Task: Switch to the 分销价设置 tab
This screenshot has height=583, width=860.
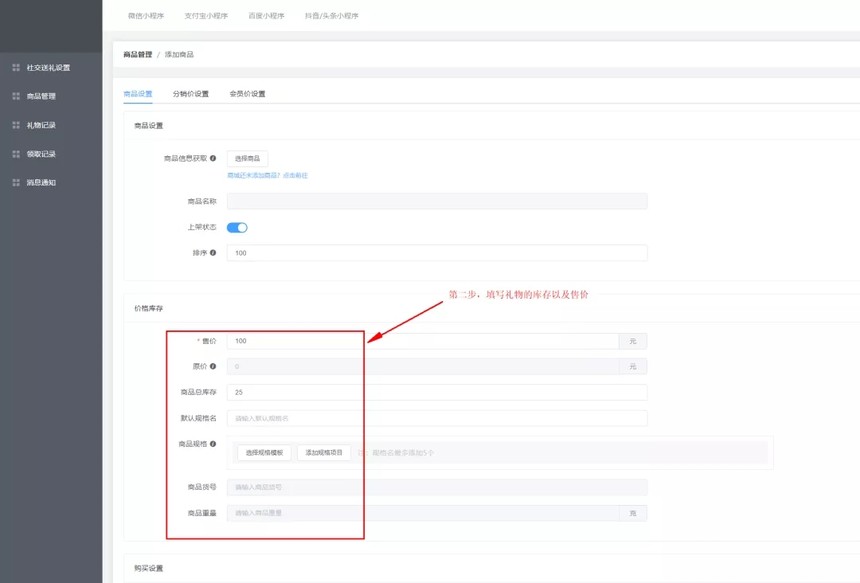Action: coord(190,94)
